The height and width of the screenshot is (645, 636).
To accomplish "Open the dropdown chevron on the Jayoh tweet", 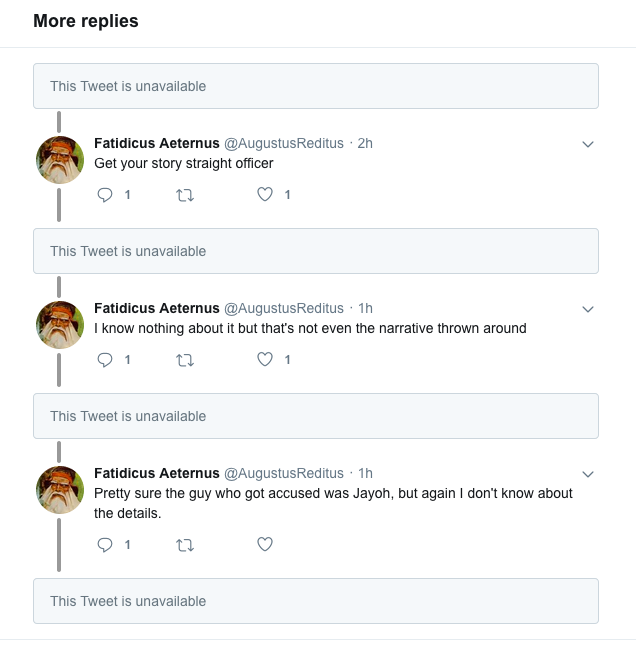I will [588, 474].
